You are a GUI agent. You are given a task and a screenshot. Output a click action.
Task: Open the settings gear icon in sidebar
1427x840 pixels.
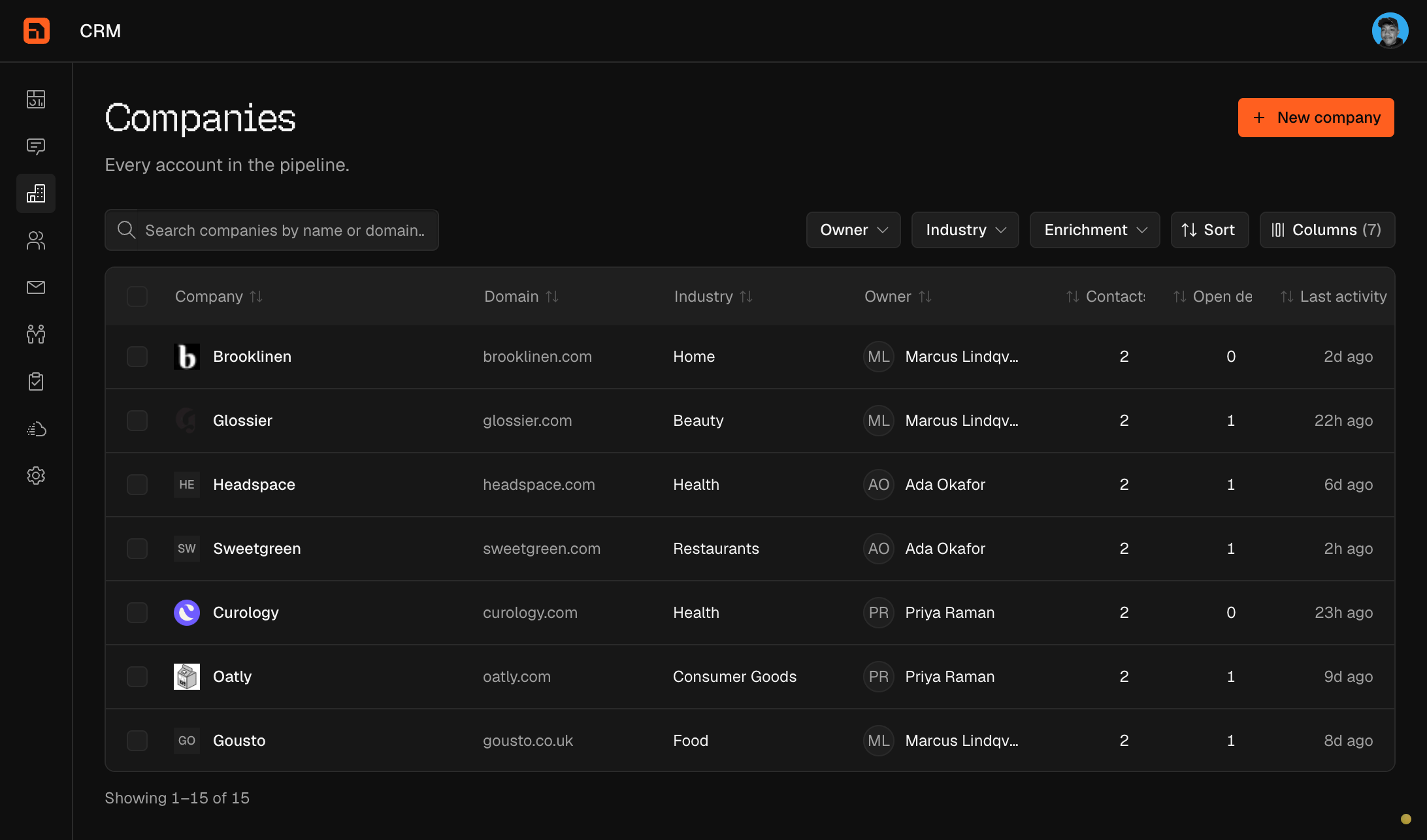36,476
